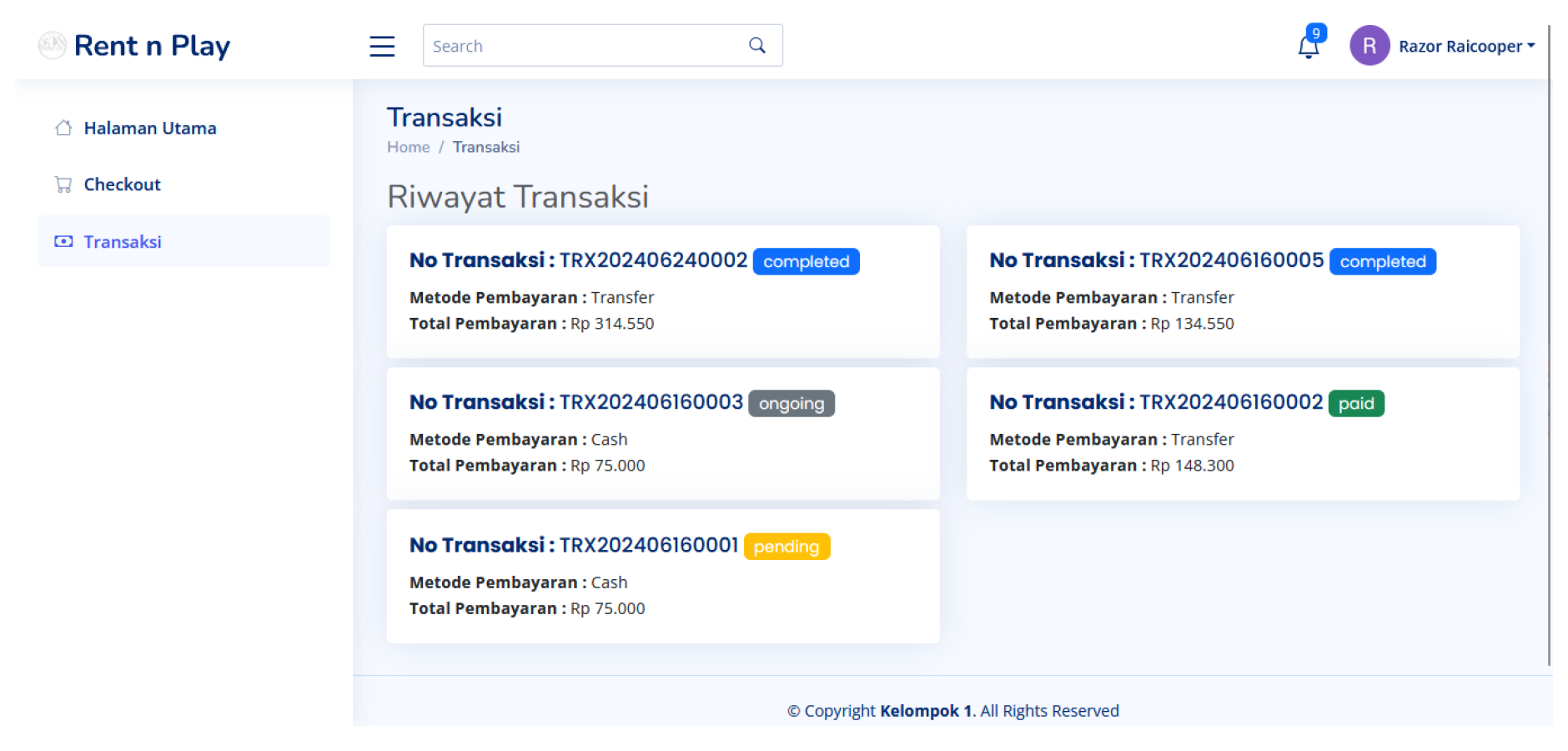Image resolution: width=1568 pixels, height=751 pixels.
Task: Click the shopping cart icon beside Checkout
Action: point(63,184)
